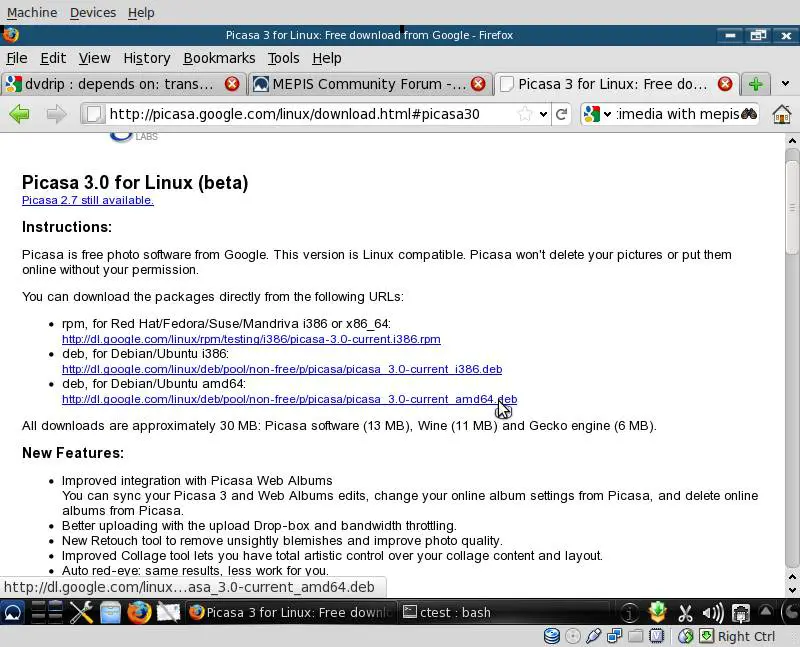Open the Firefox Tools menu
Viewport: 800px width, 647px height.
284,58
